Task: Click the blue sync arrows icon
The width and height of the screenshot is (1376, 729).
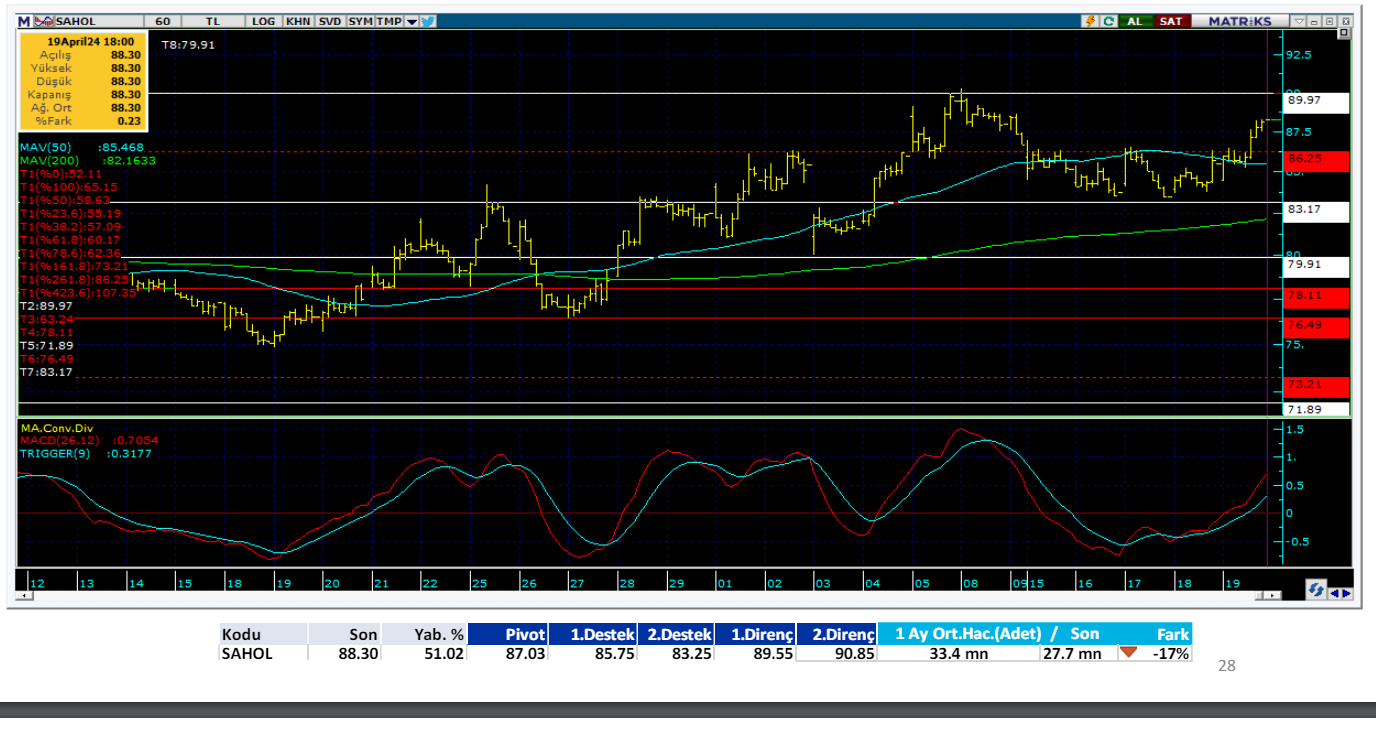Action: click(x=1315, y=591)
